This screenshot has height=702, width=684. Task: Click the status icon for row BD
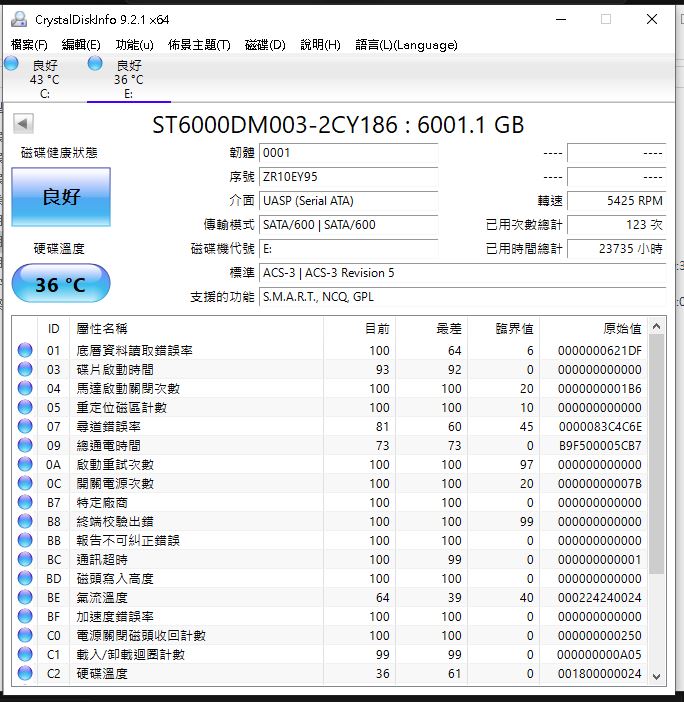(x=25, y=578)
